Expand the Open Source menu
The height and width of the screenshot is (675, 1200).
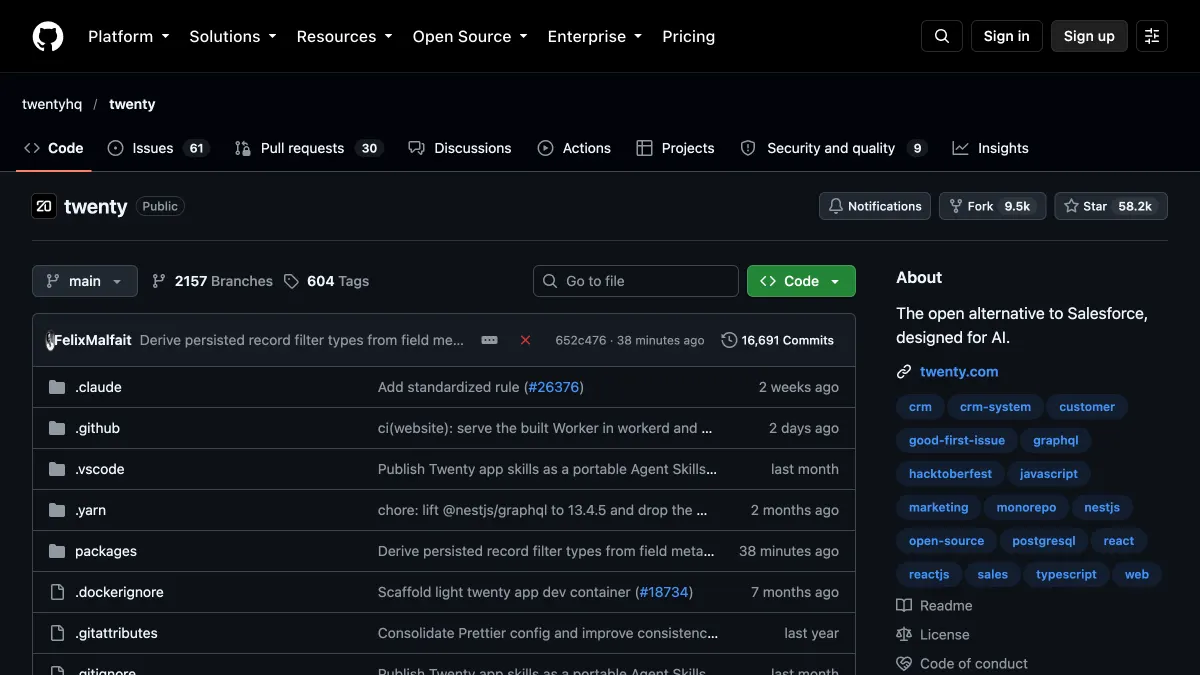470,36
